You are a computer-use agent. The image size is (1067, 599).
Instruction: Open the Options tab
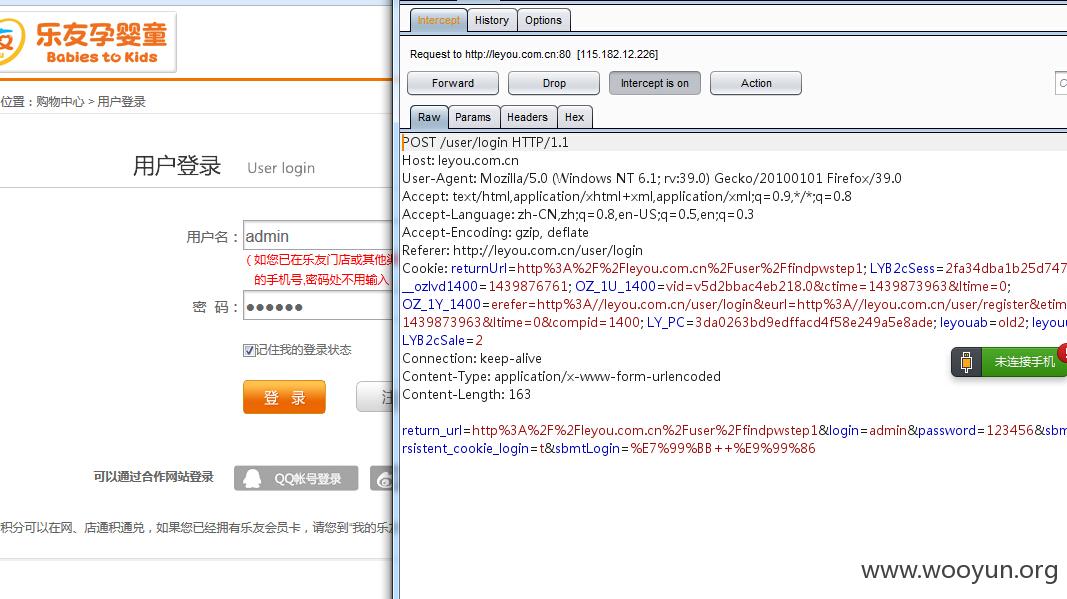pyautogui.click(x=543, y=20)
